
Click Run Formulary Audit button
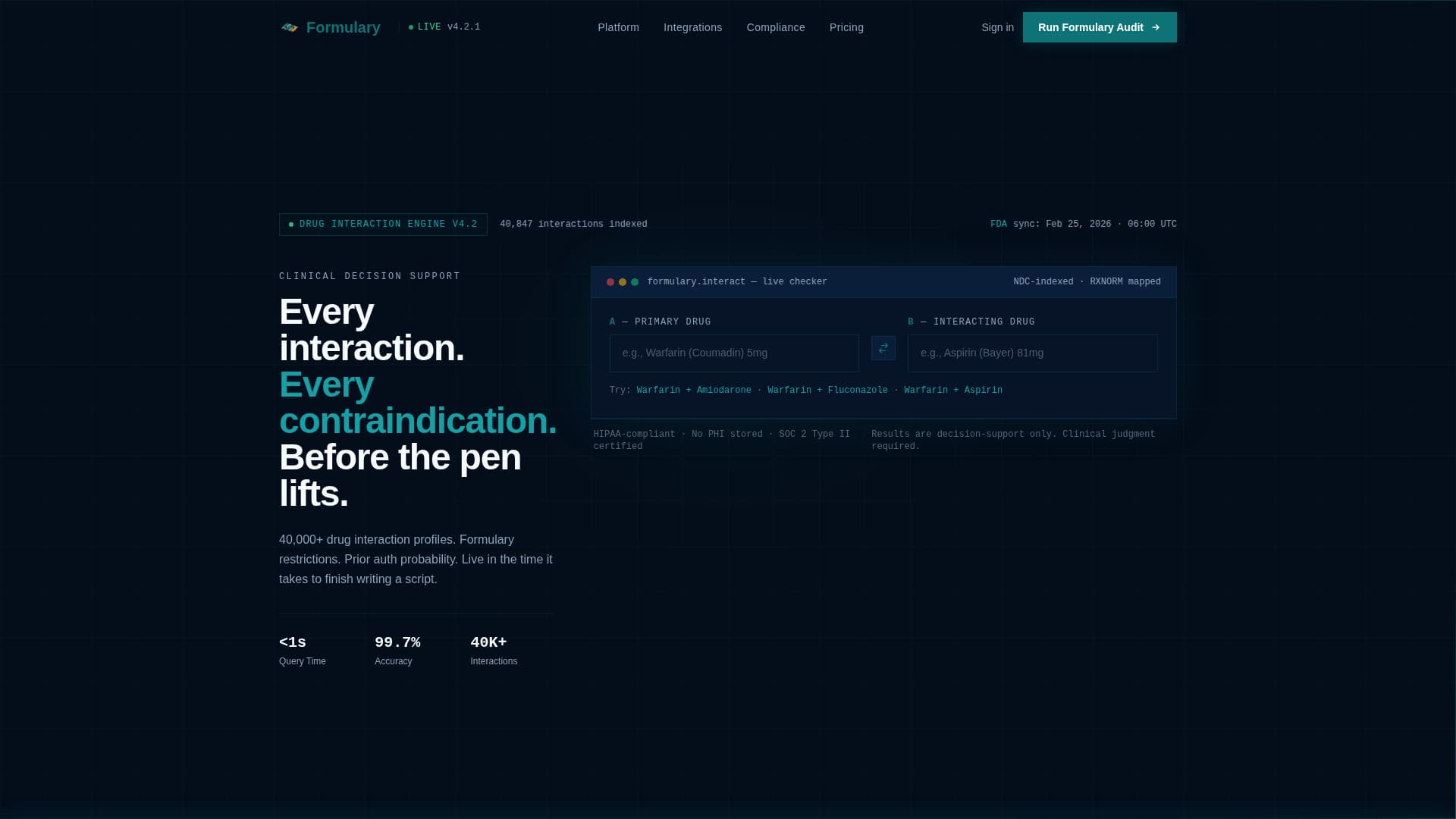(x=1100, y=27)
